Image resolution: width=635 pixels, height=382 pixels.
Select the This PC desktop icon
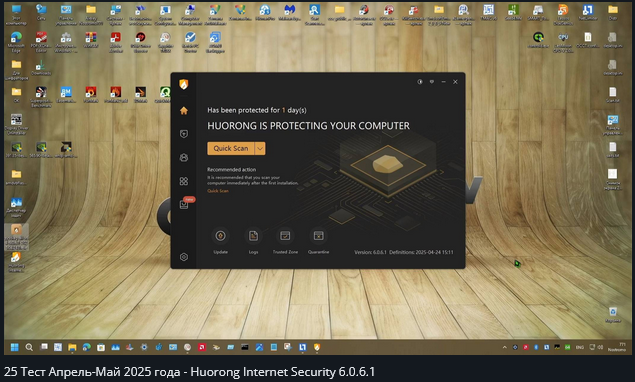[x=16, y=14]
